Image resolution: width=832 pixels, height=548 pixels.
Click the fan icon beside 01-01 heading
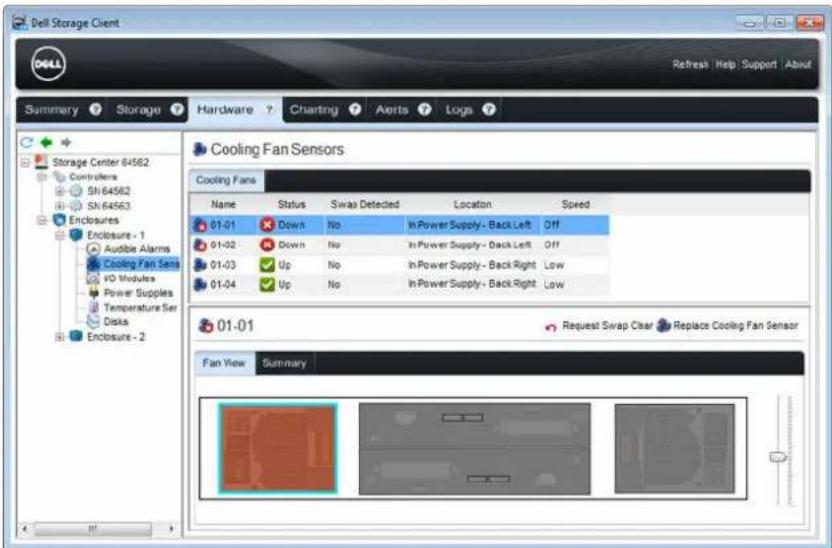tap(206, 325)
